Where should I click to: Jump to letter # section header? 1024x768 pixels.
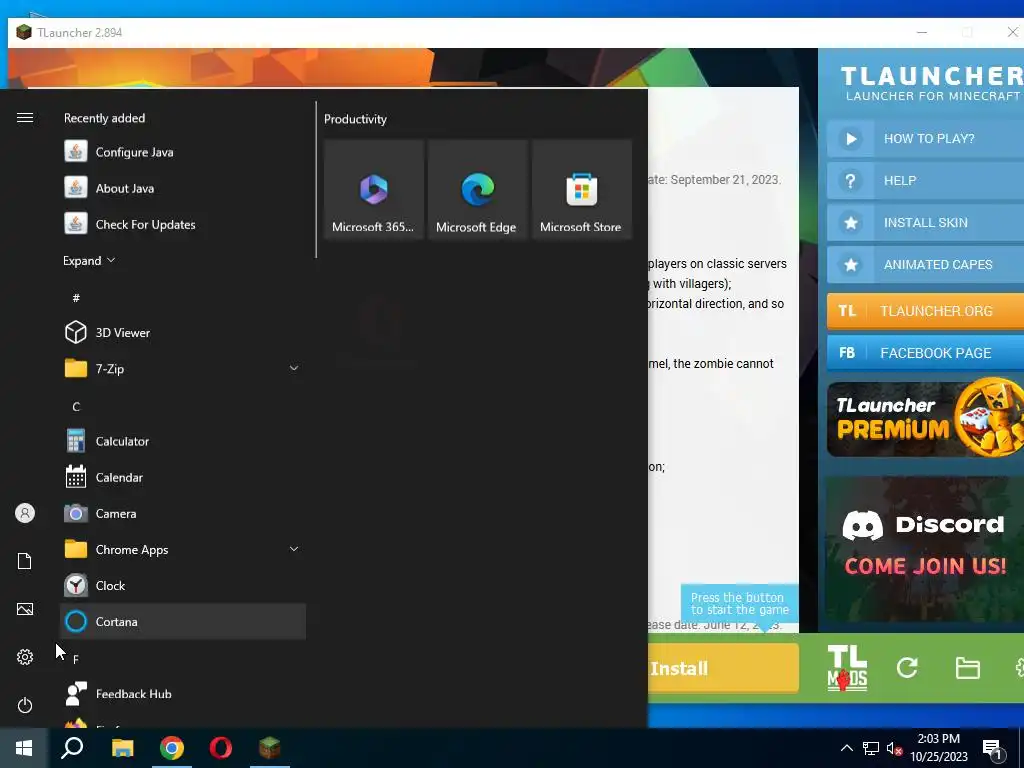76,298
